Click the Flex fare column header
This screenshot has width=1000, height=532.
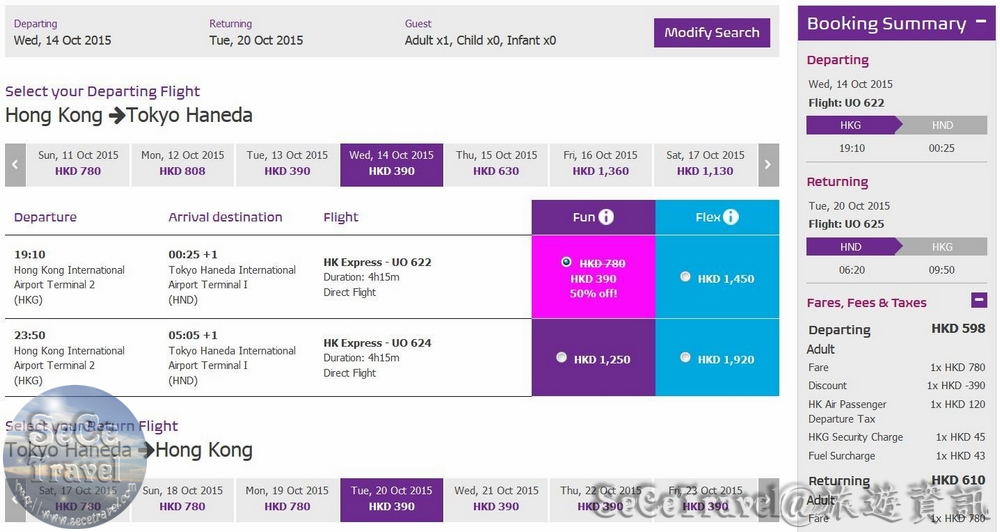[717, 217]
